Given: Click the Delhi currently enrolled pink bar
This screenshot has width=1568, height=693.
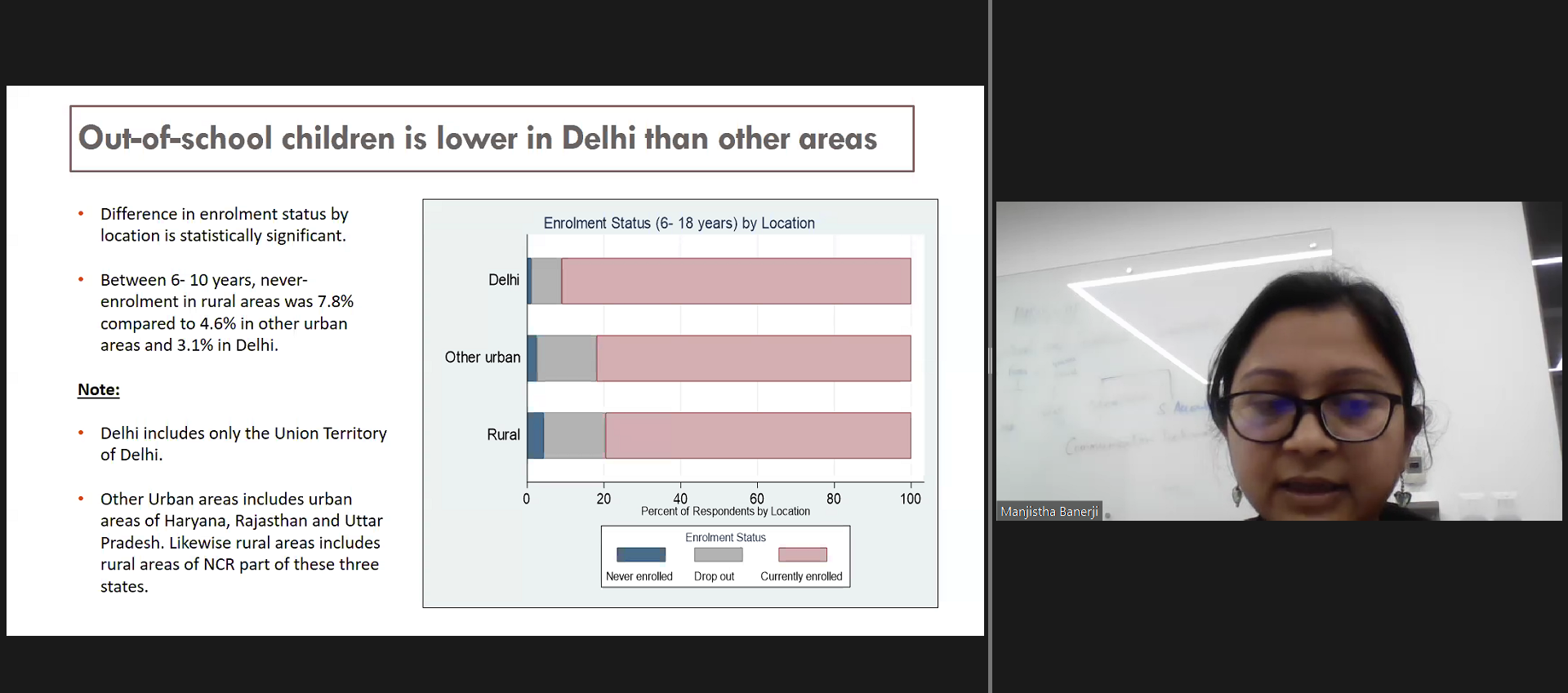Looking at the screenshot, I should coord(735,282).
